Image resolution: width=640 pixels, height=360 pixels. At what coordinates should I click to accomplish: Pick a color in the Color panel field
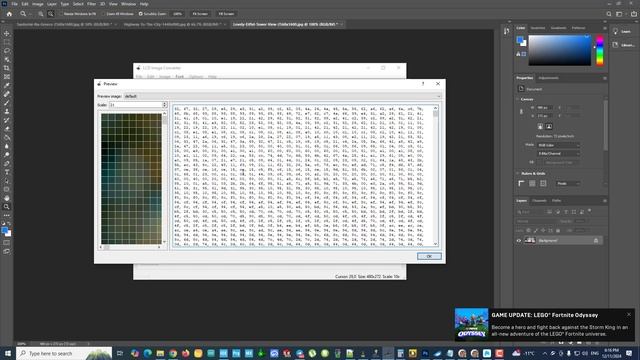click(560, 50)
